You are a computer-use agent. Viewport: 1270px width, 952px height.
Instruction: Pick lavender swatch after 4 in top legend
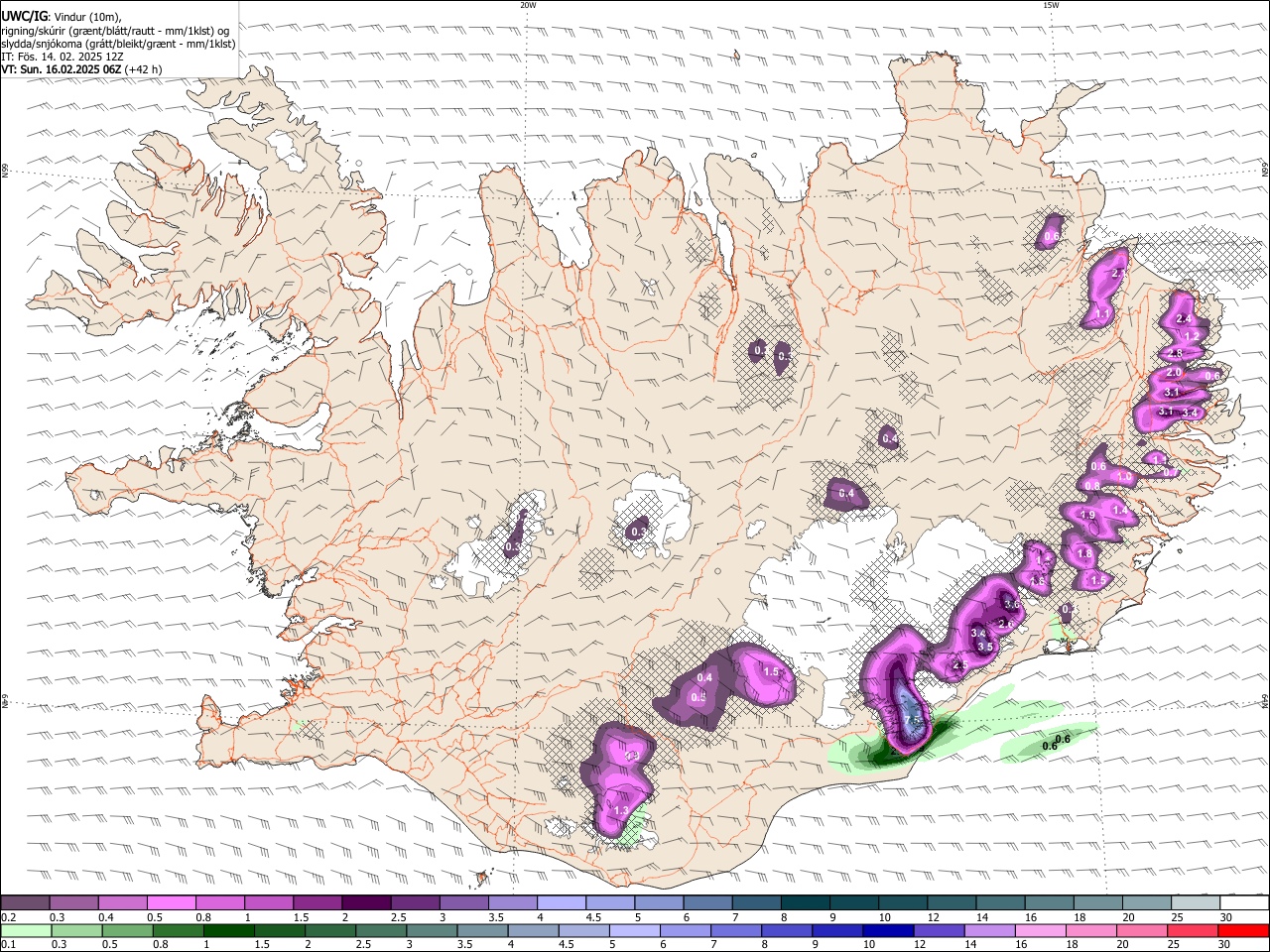click(561, 902)
